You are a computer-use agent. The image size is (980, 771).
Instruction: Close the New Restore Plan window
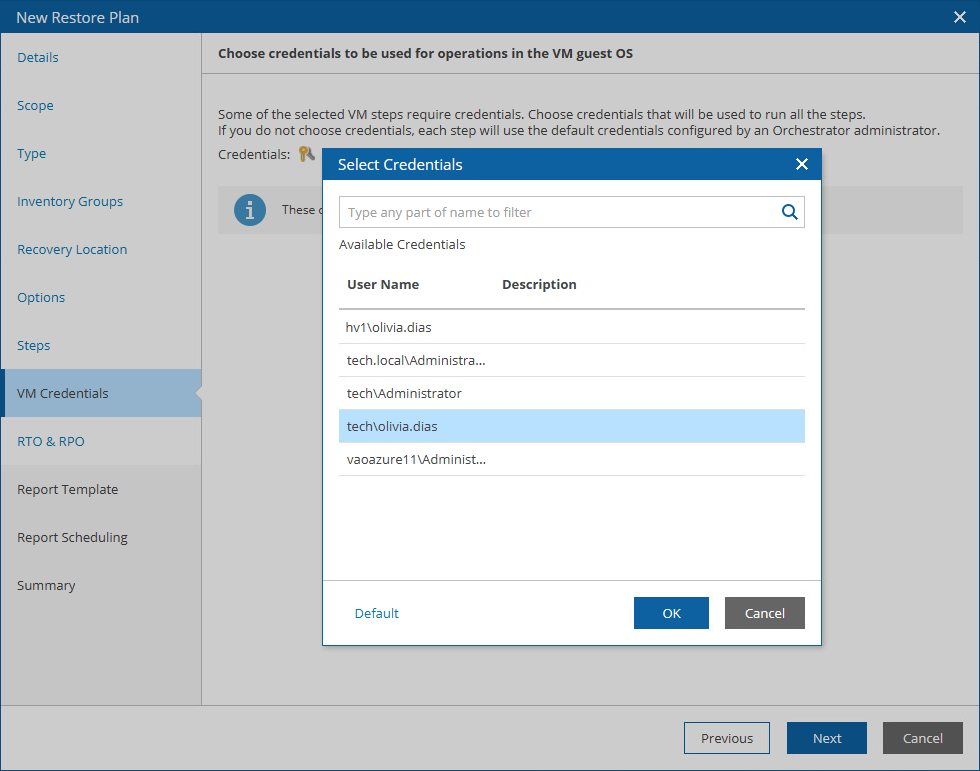960,17
